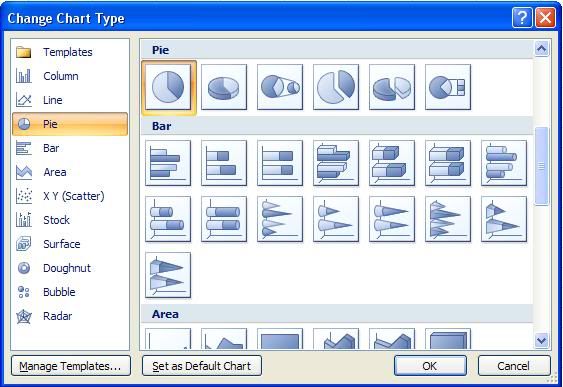The image size is (563, 387).
Task: Select the Exploded Pie chart type
Action: (x=336, y=87)
